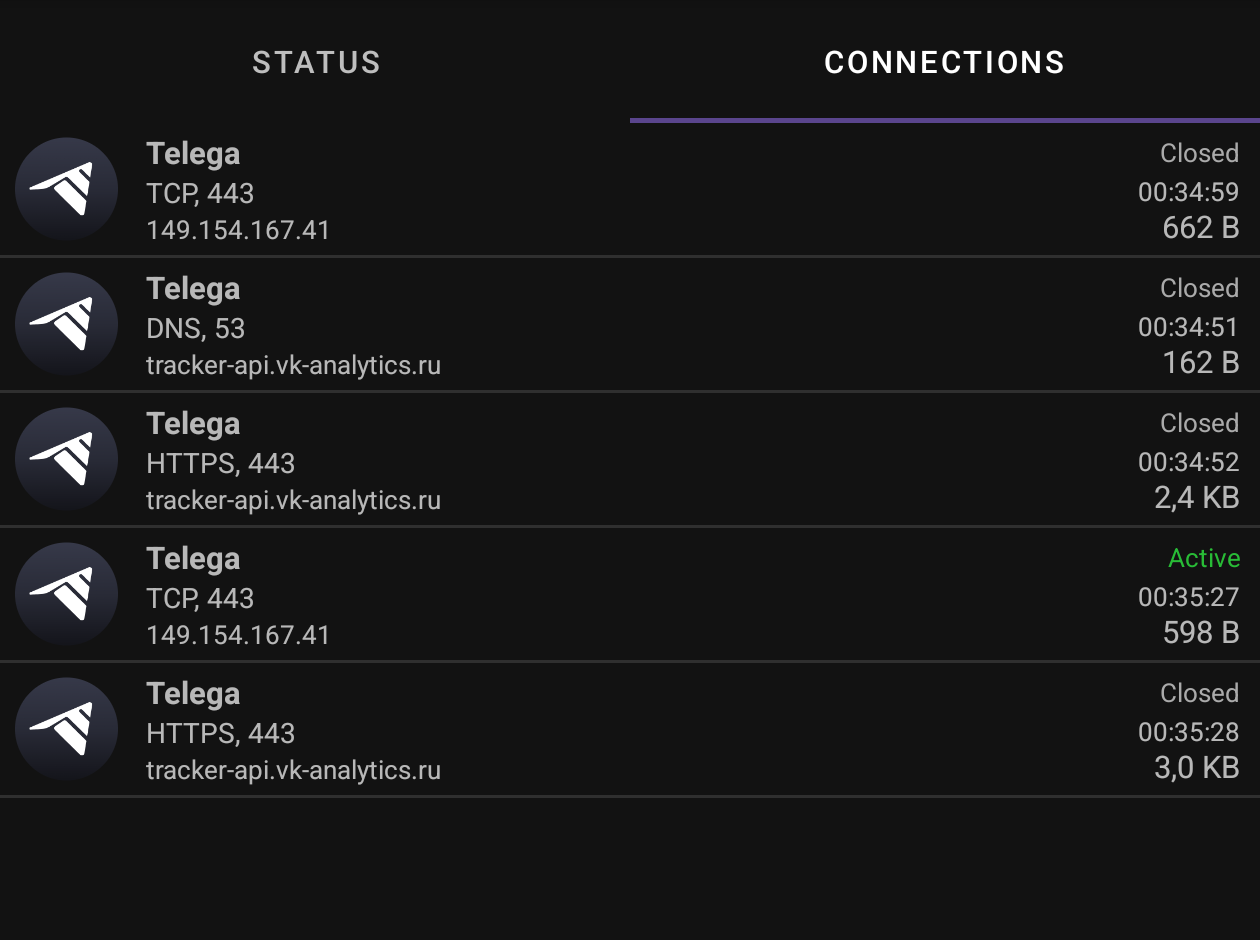Viewport: 1260px width, 940px height.
Task: Tap the Telega icon of the 2,4 KB connection
Action: (x=67, y=459)
